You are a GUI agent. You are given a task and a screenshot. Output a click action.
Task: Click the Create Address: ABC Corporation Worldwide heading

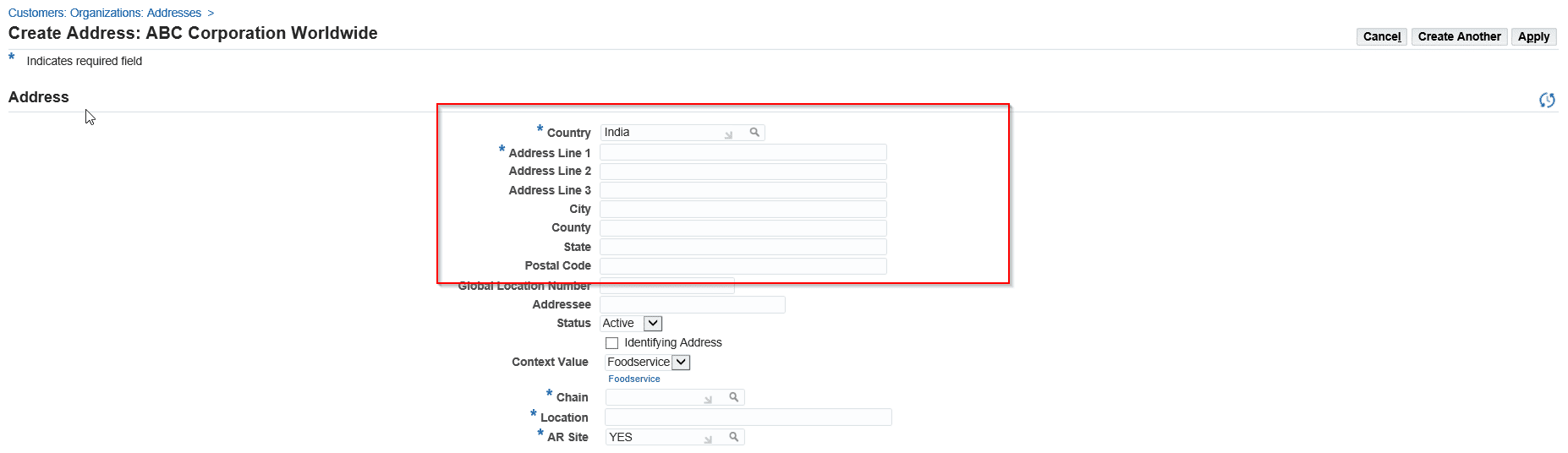point(193,33)
